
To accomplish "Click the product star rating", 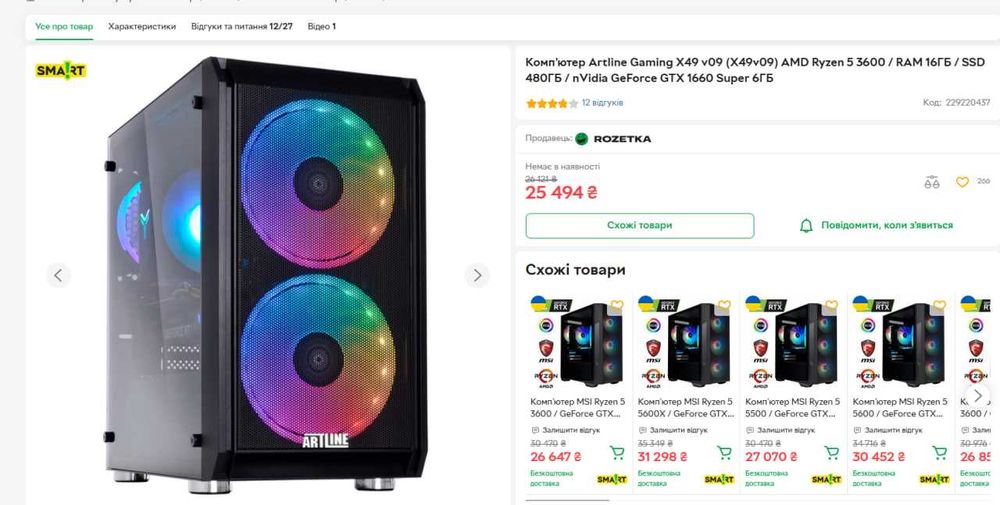I will coord(552,103).
